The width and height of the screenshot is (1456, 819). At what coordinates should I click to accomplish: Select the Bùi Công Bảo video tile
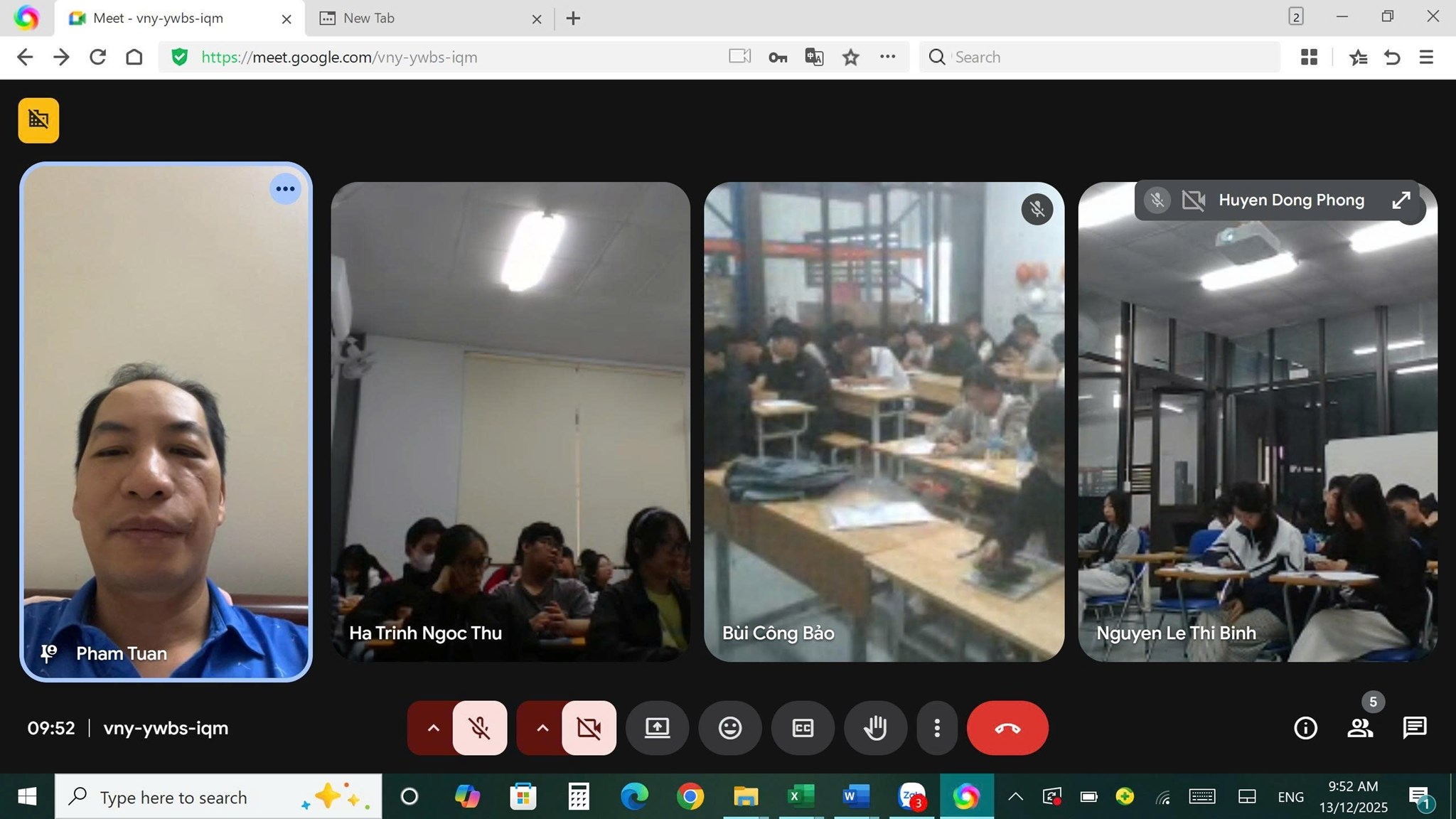(884, 422)
